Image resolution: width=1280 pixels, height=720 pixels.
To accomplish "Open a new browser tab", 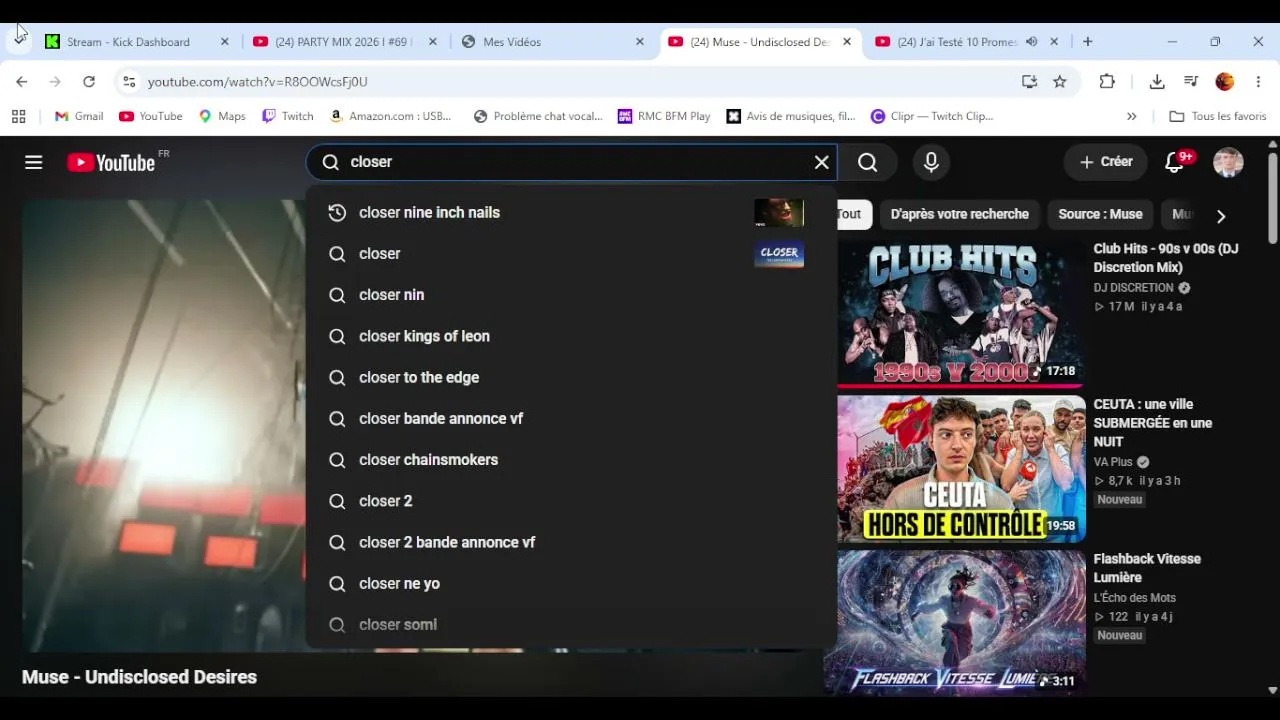I will (1088, 42).
